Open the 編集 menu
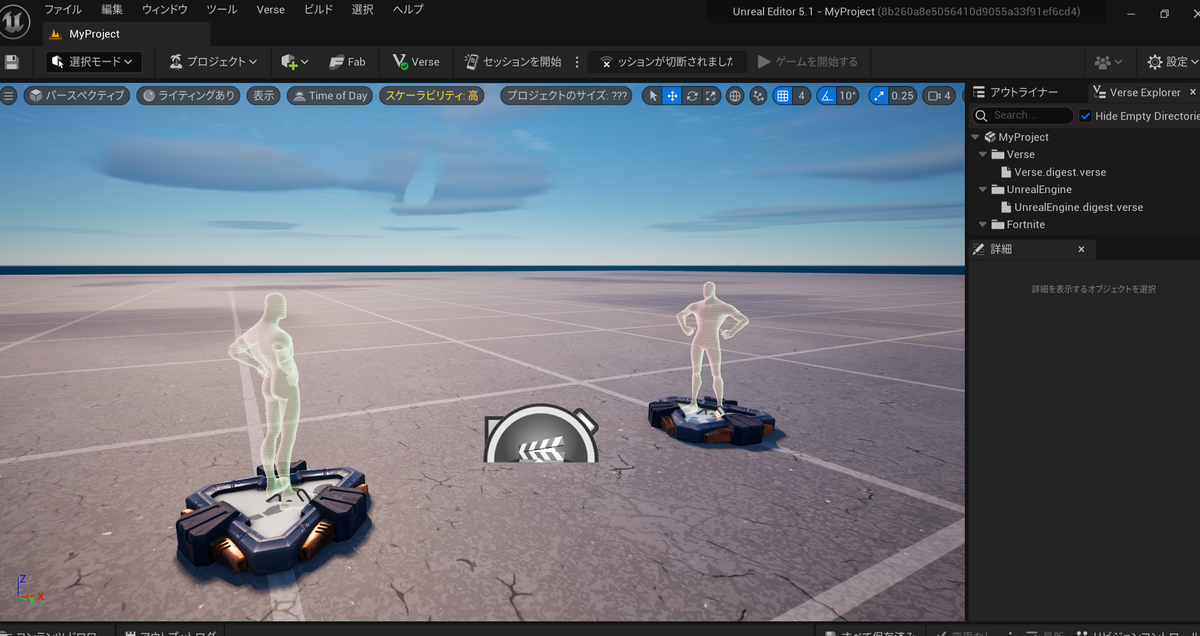1200x636 pixels. point(112,9)
